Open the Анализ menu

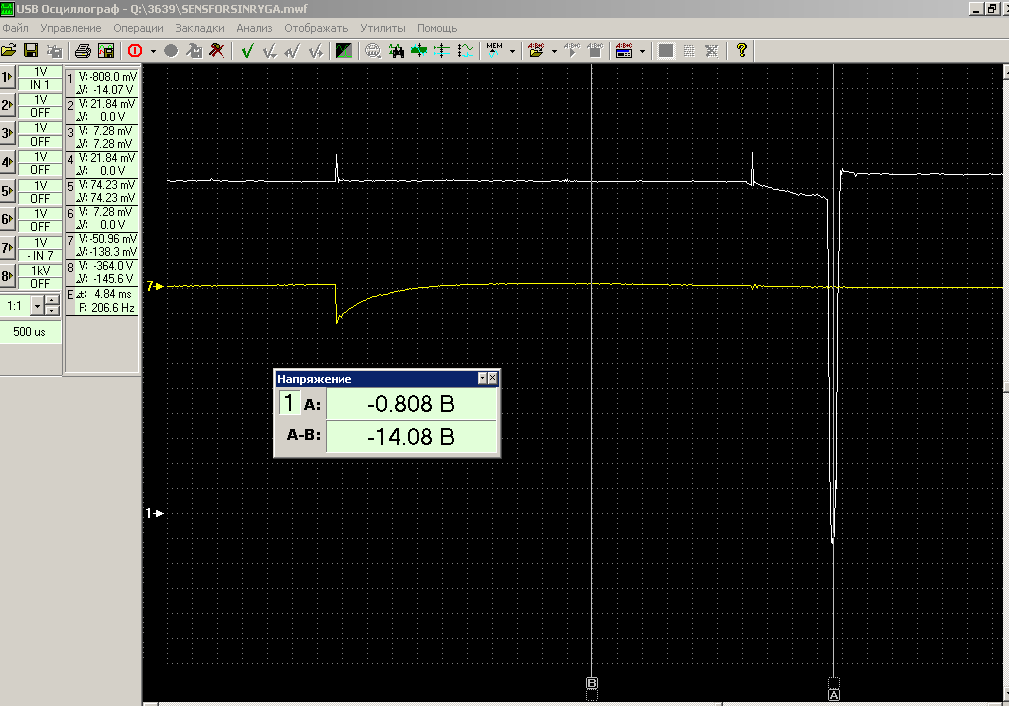tap(254, 28)
